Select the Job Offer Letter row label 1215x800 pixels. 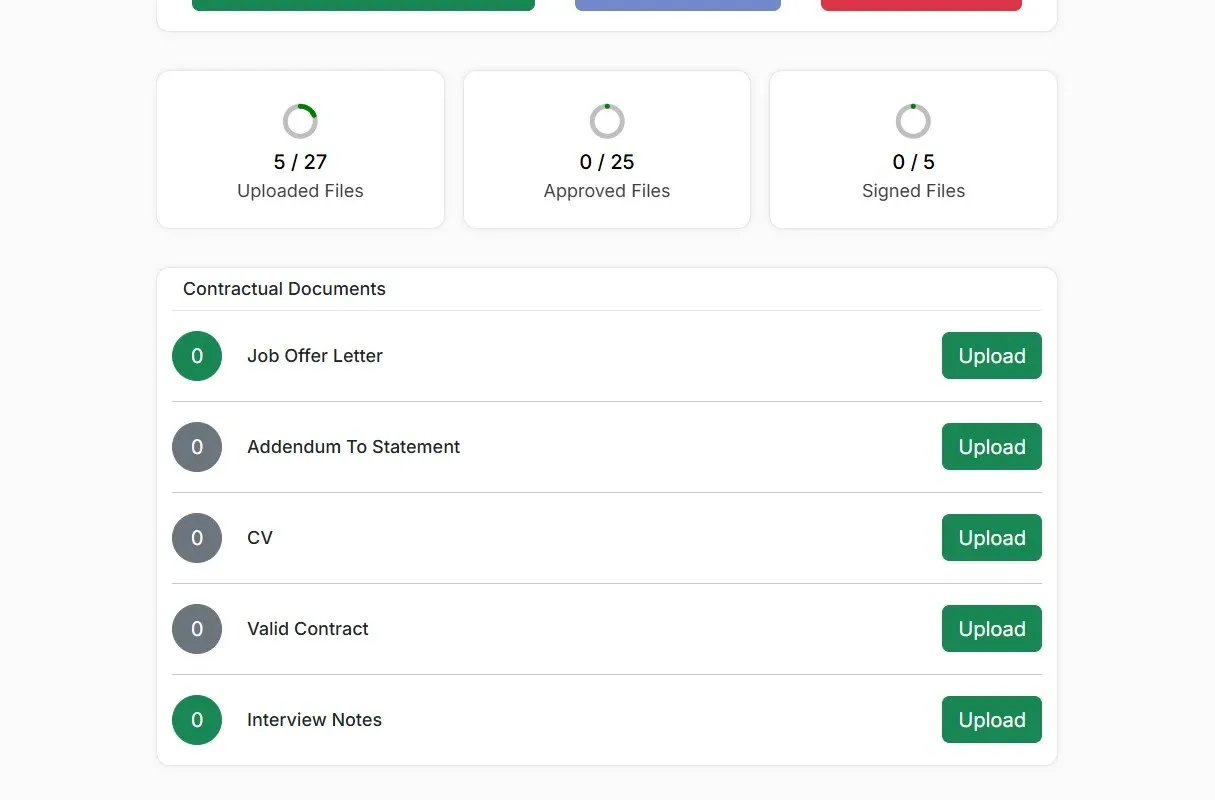[315, 356]
